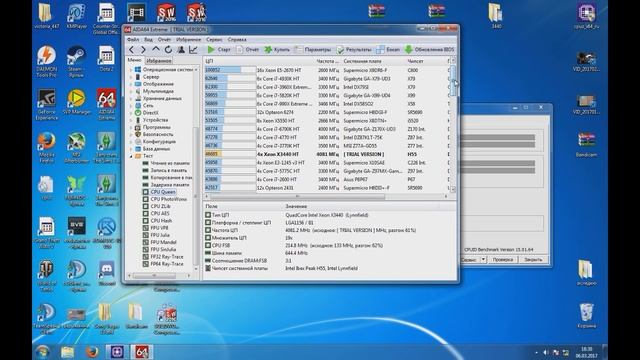Click Обновления BIOS in the toolbar

(429, 50)
